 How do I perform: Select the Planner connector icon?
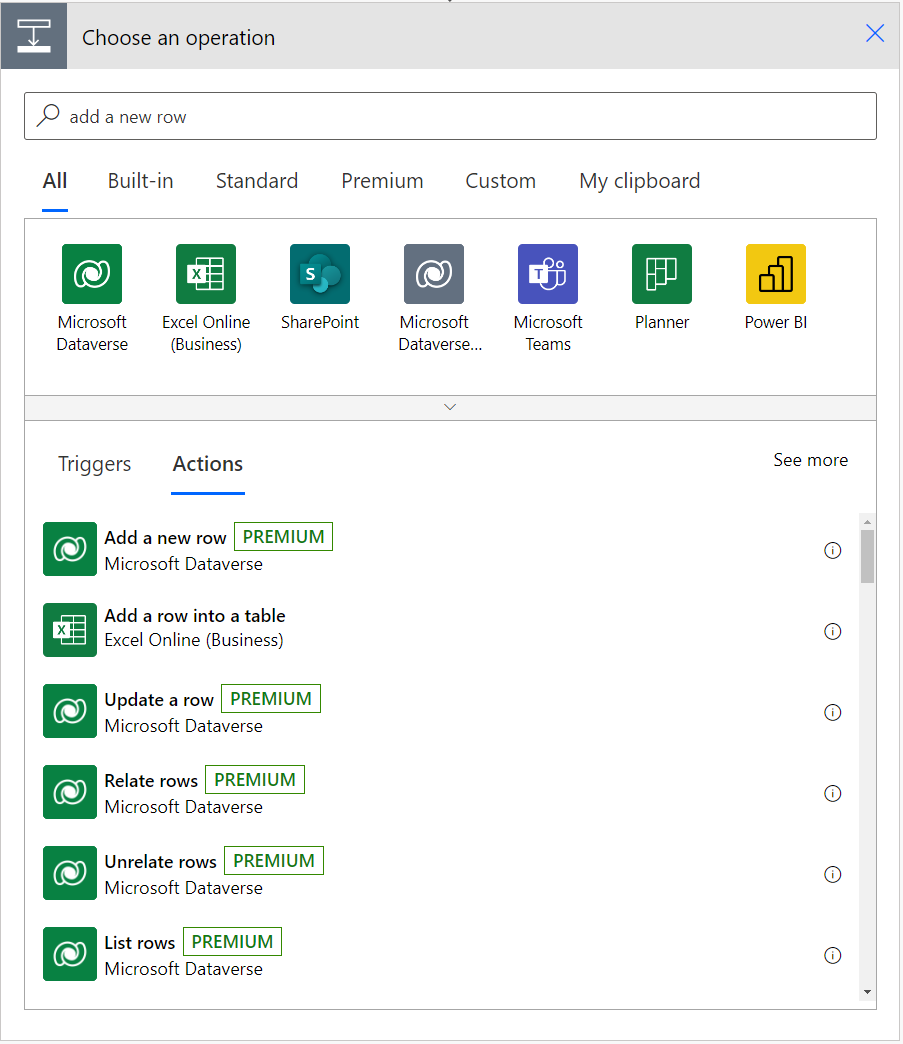tap(661, 274)
